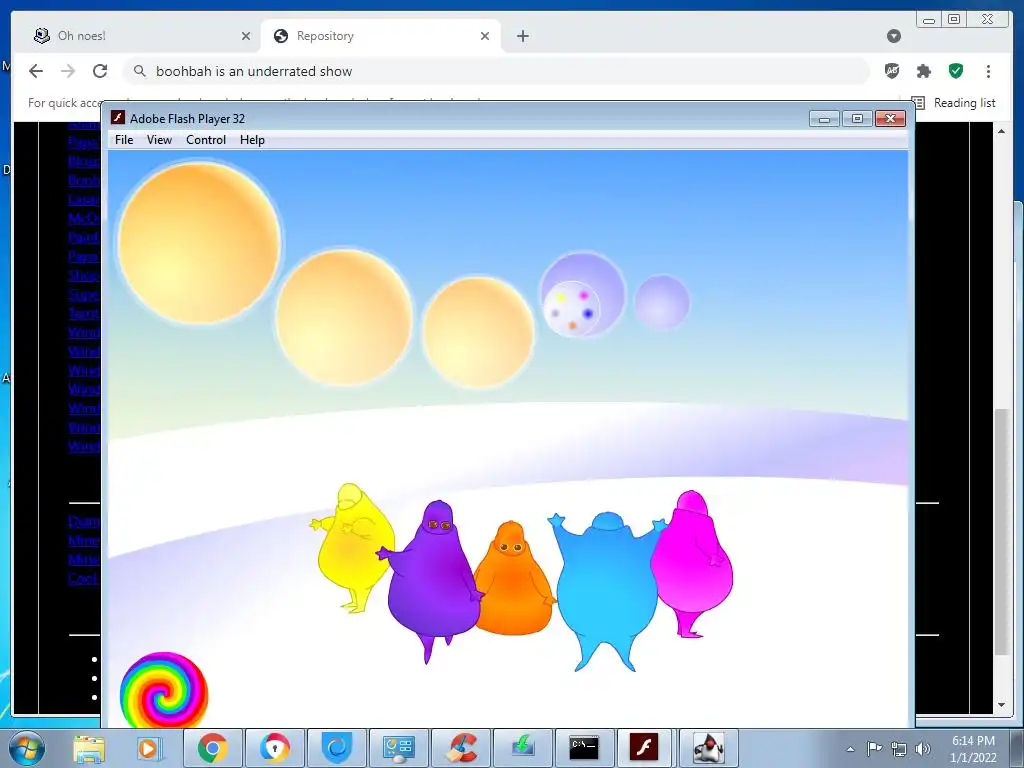Open the volume speaker tray icon
Viewport: 1024px width, 768px height.
click(x=923, y=748)
